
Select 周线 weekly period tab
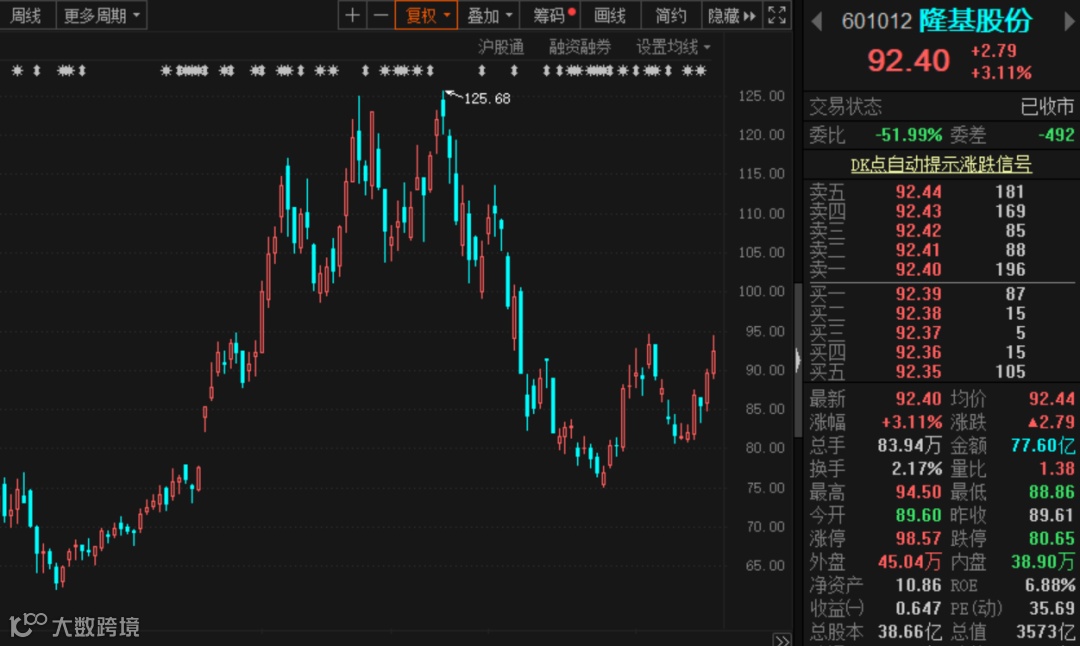[27, 15]
